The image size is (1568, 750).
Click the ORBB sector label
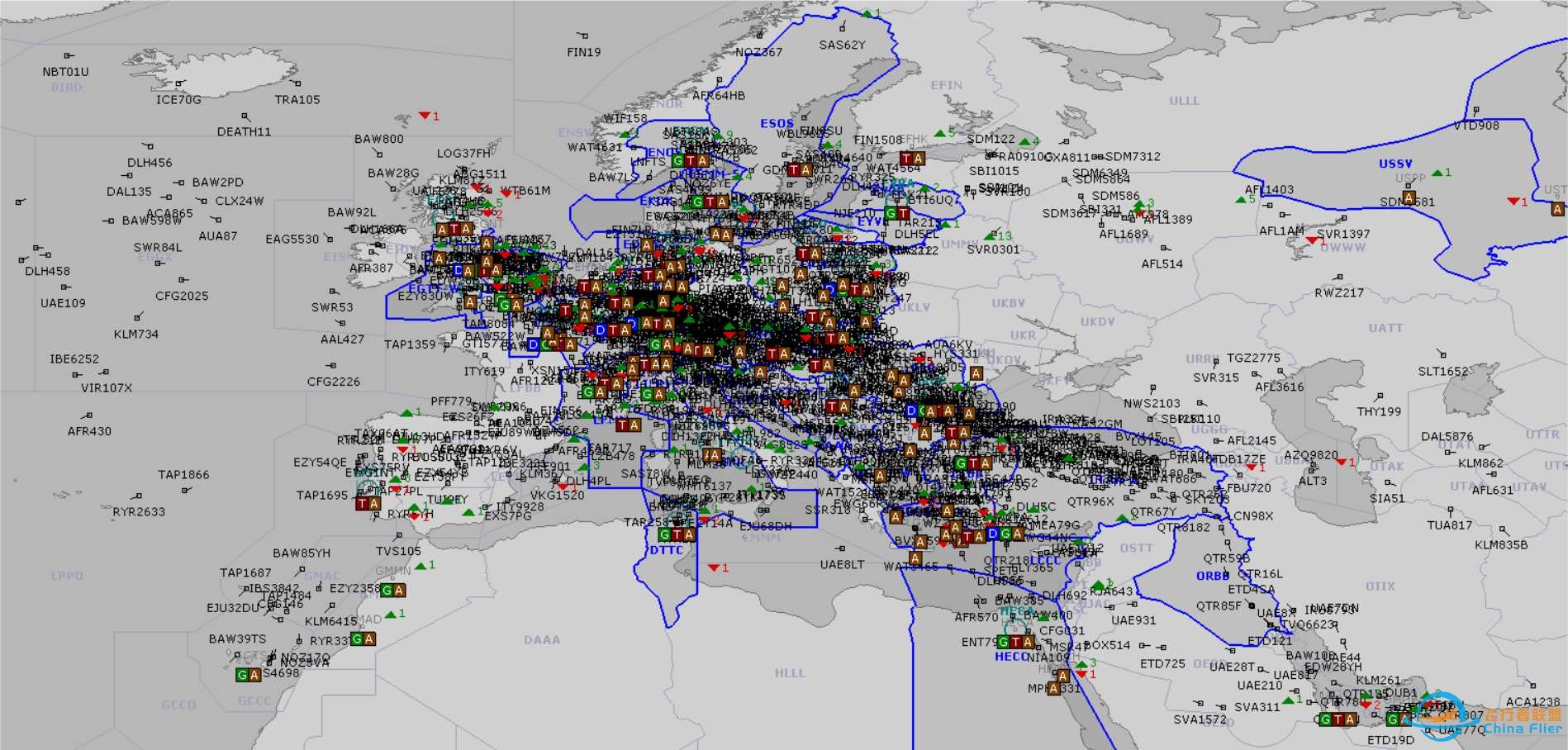coord(1213,576)
